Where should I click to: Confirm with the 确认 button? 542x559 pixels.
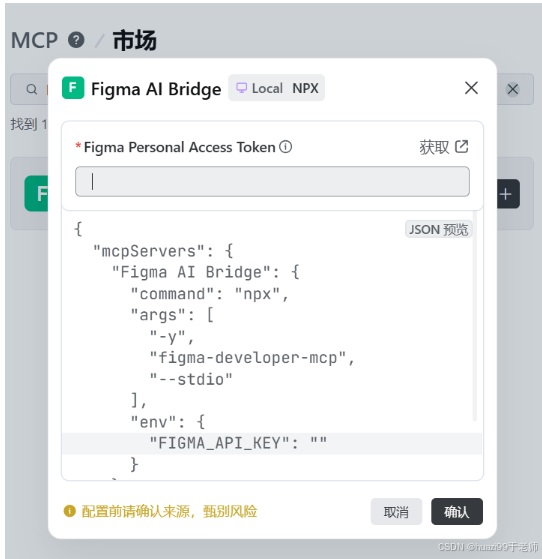pos(457,512)
